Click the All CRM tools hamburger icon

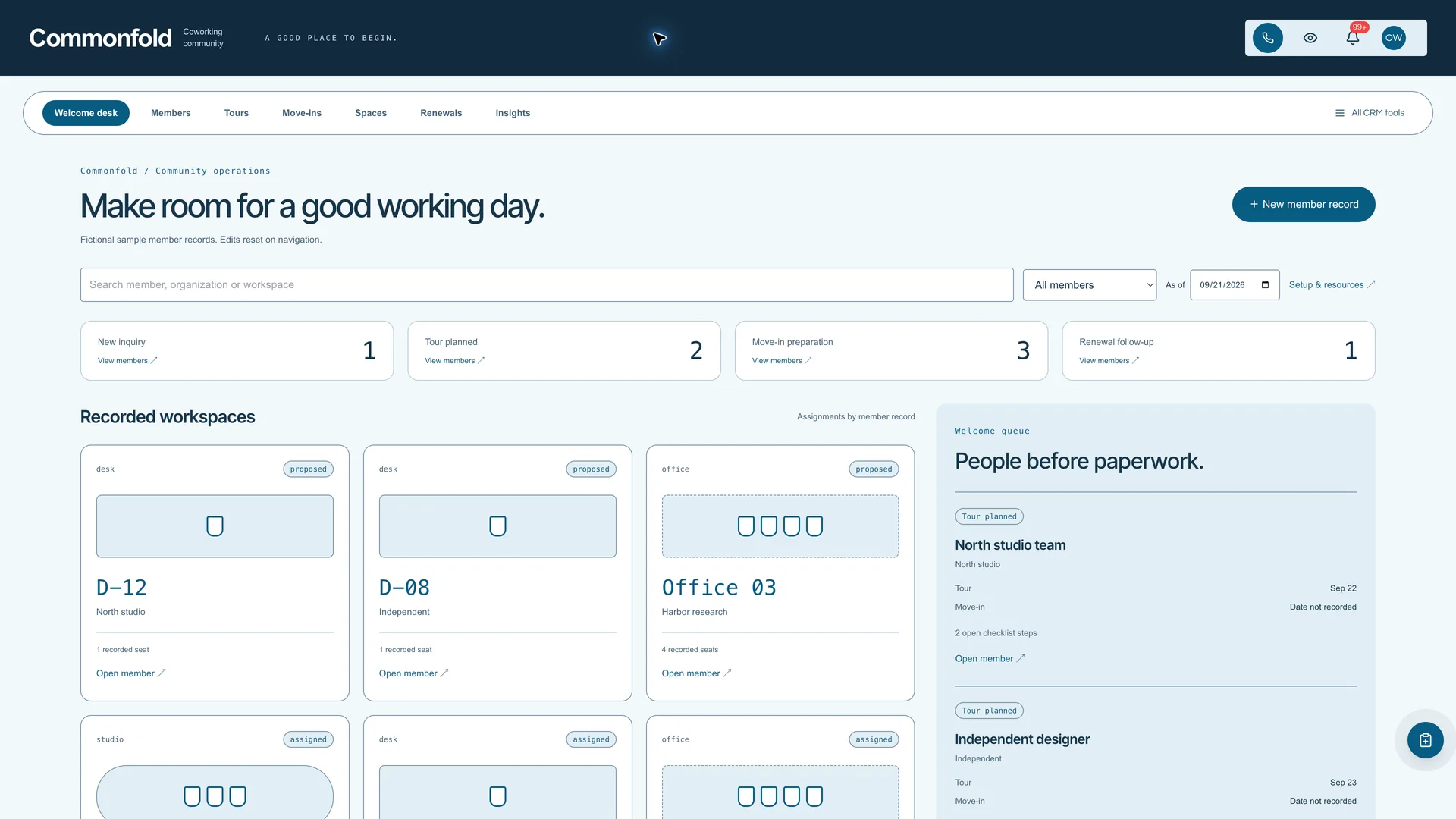[x=1339, y=113]
